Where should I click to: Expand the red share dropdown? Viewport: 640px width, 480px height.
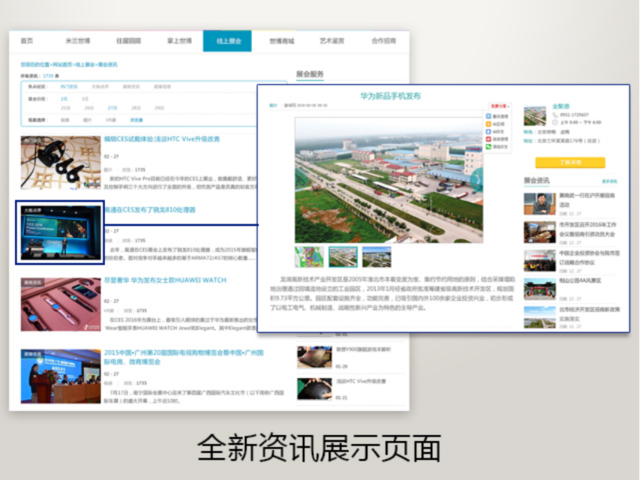point(500,106)
